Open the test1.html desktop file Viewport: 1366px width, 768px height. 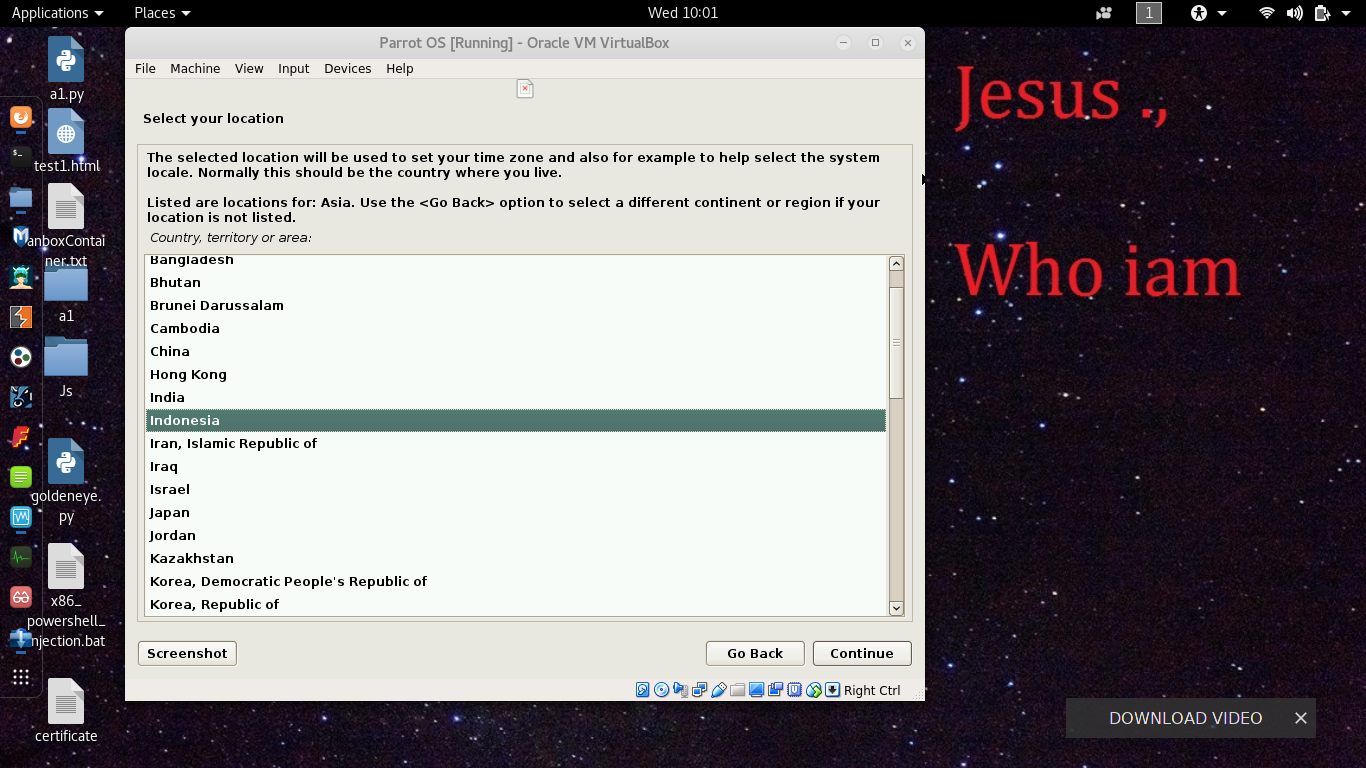tap(66, 141)
